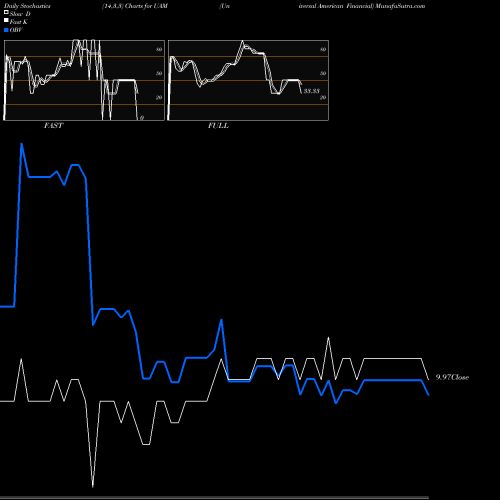Click the '(14,3,3) Charts for UAM' heading
Viewport: 500px width, 500px height.
(135, 6)
